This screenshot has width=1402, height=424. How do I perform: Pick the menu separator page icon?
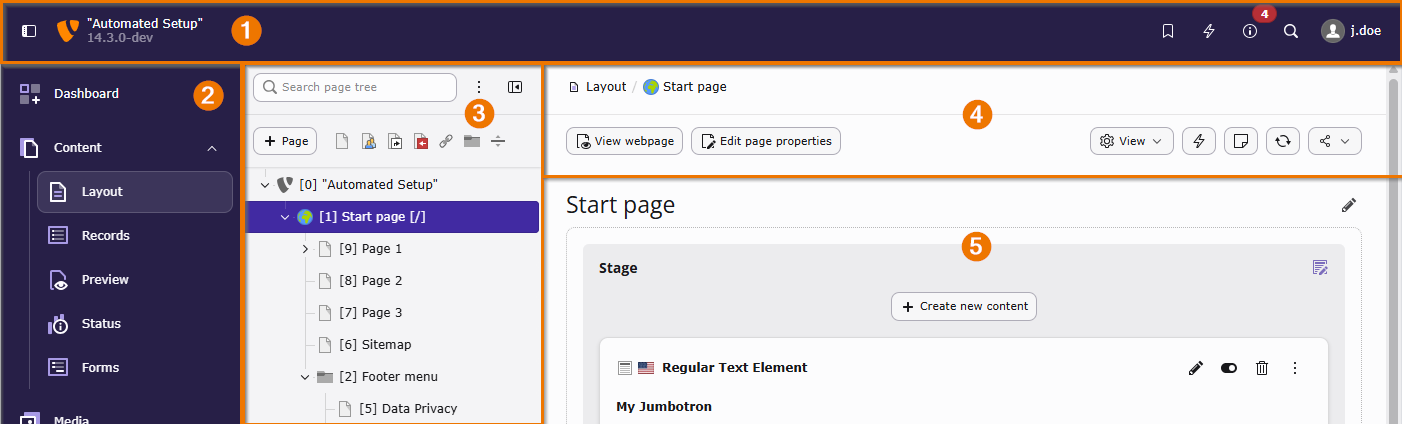498,142
